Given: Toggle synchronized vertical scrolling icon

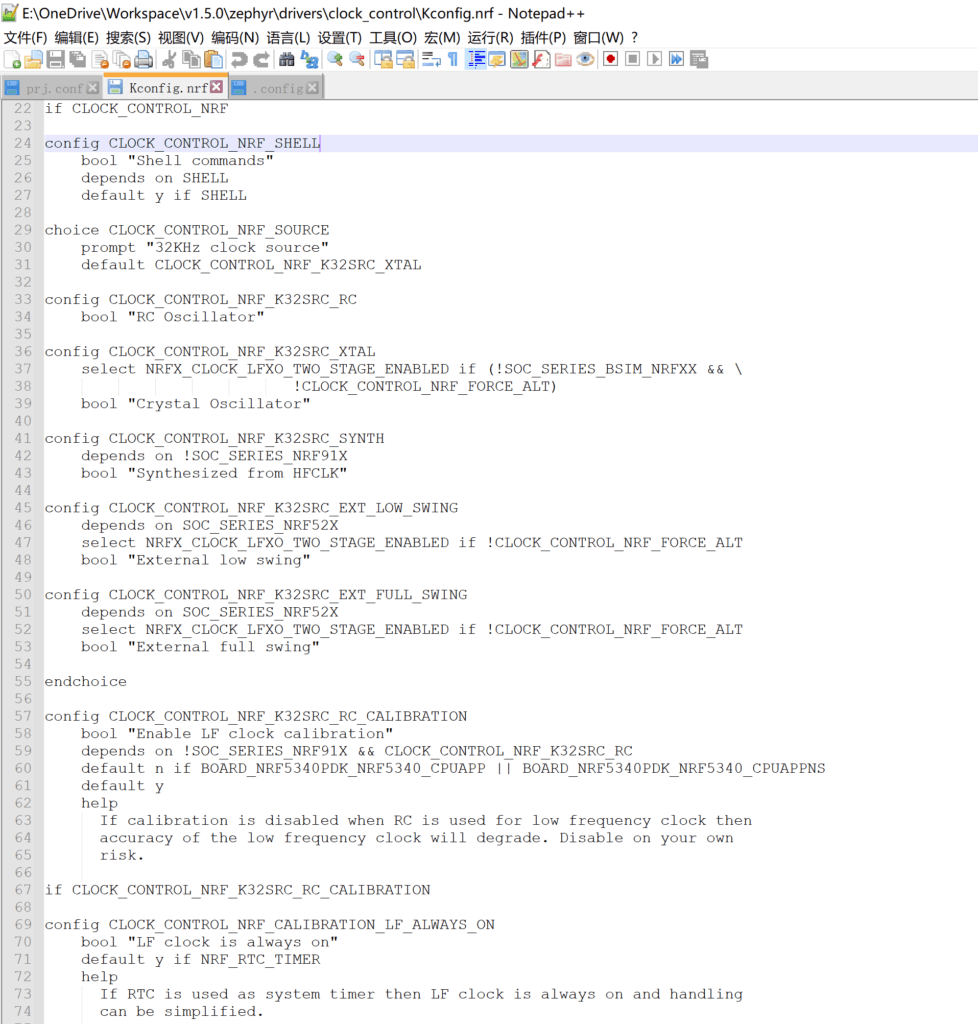Looking at the screenshot, I should point(383,60).
